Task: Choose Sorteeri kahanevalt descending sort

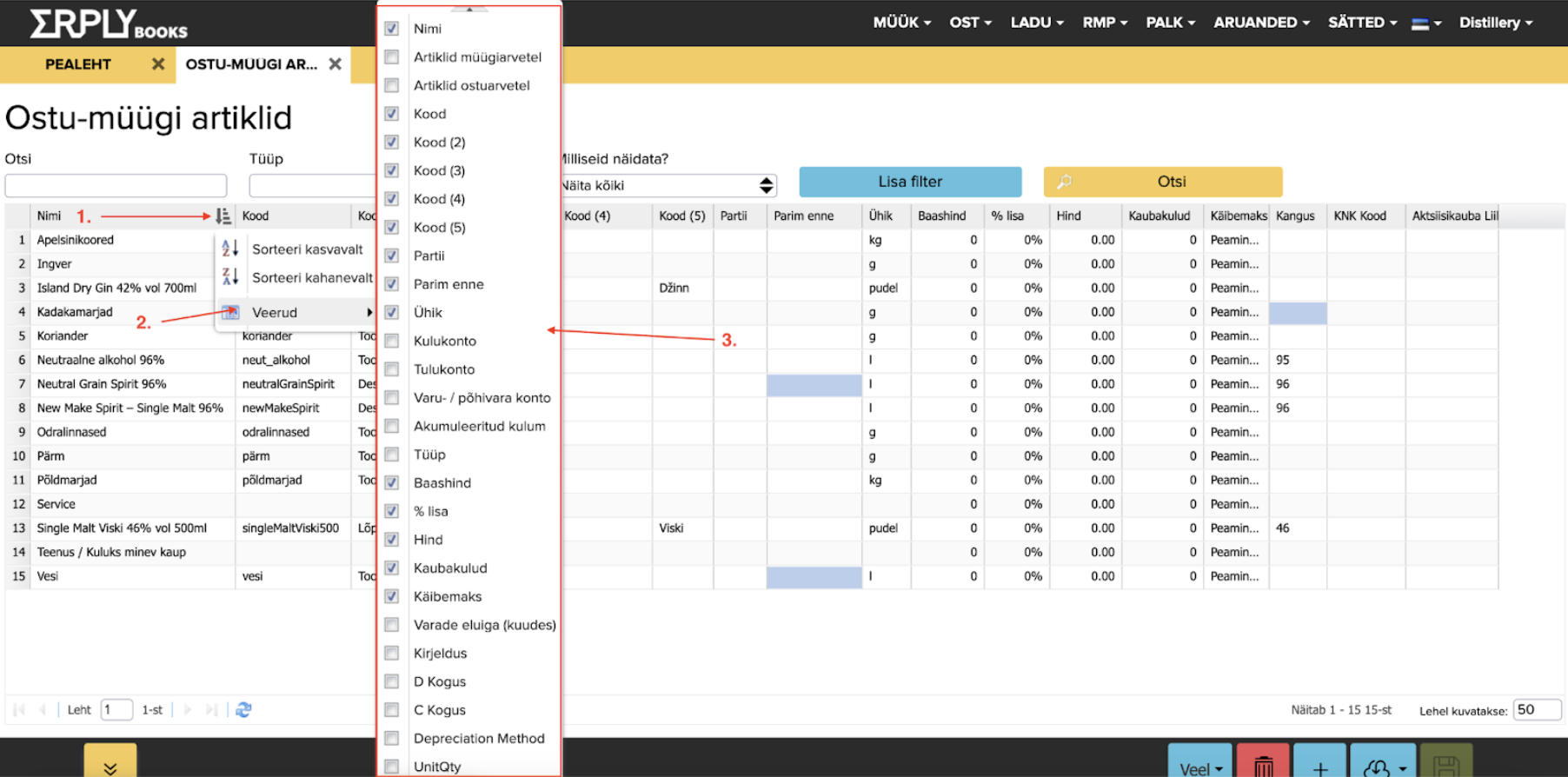Action: (x=311, y=278)
